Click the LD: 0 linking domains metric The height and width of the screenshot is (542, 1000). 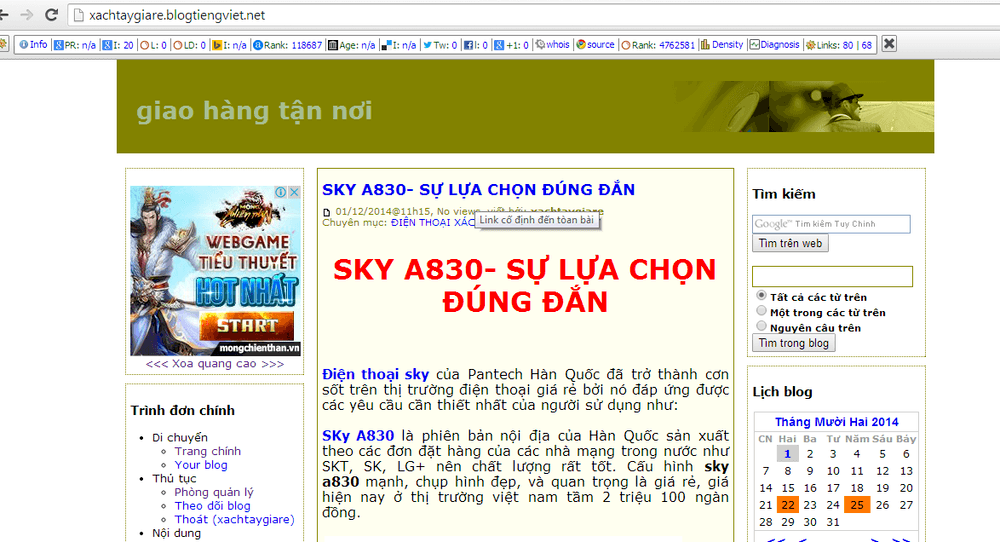(190, 45)
